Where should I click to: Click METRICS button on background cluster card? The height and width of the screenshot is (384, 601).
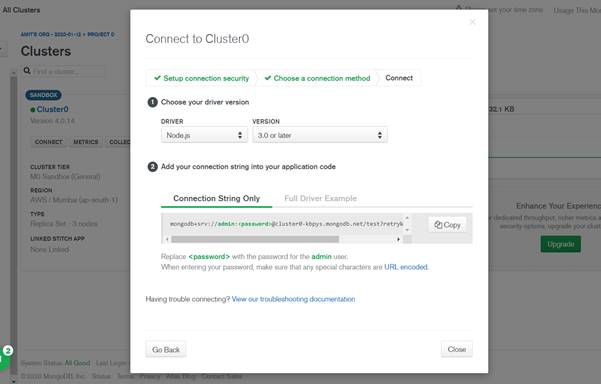(85, 142)
